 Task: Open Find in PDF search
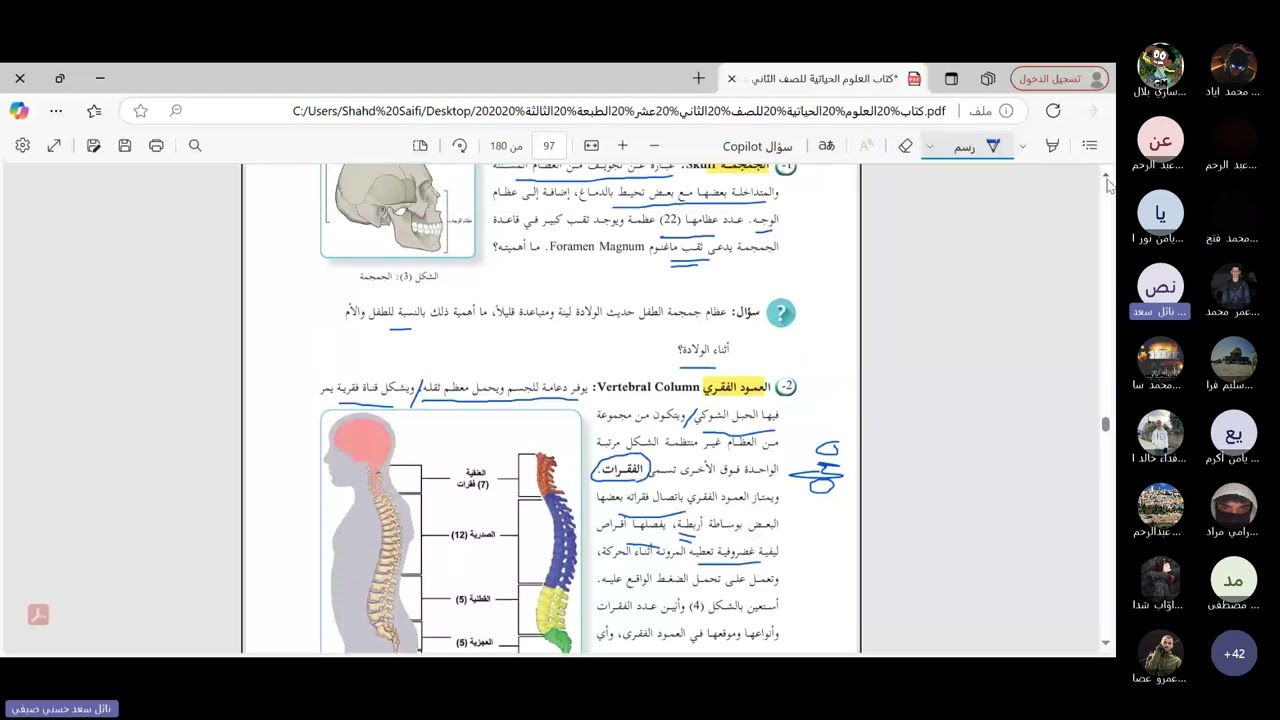pyautogui.click(x=195, y=146)
